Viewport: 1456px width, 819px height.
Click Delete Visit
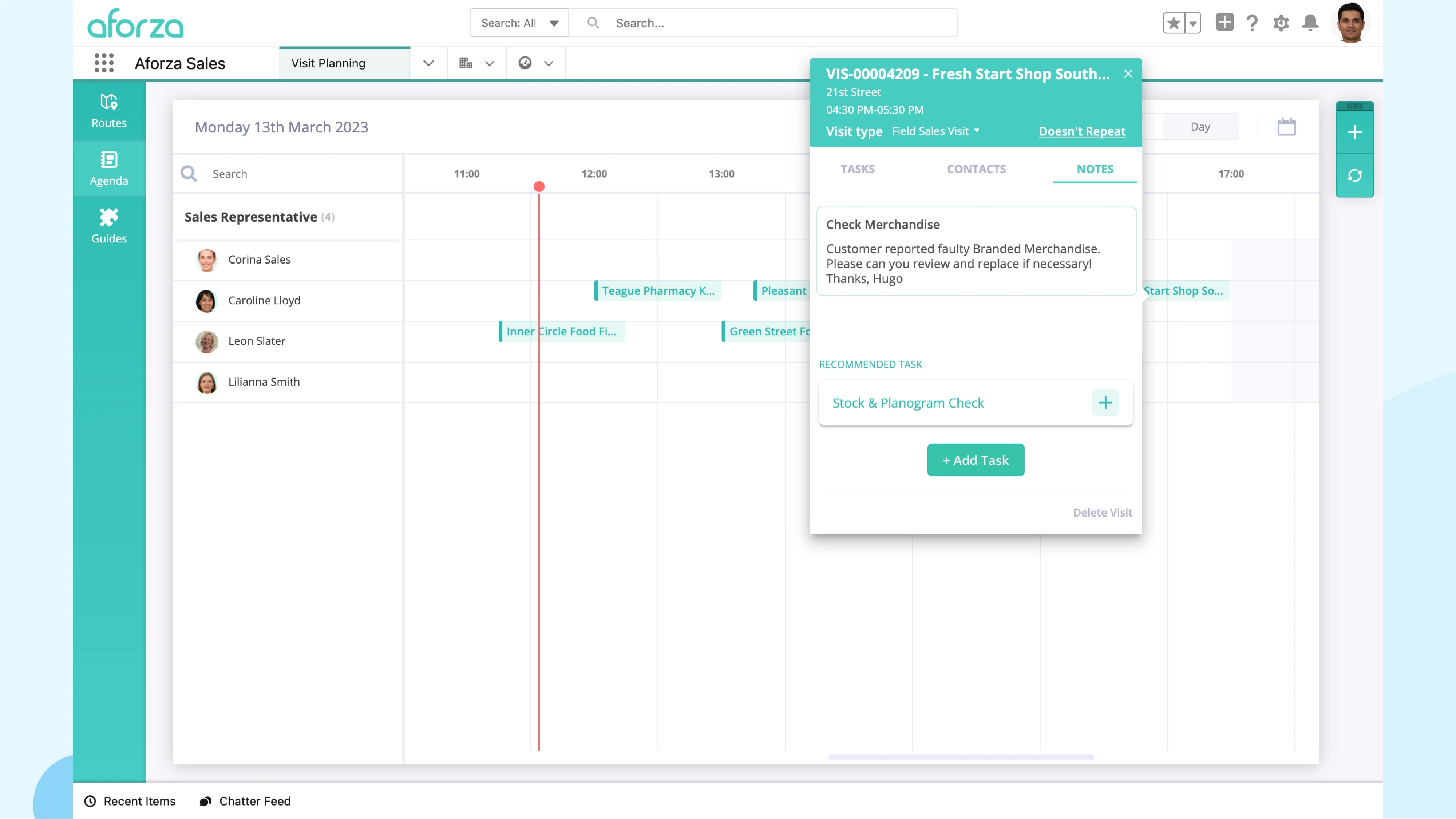coord(1102,512)
